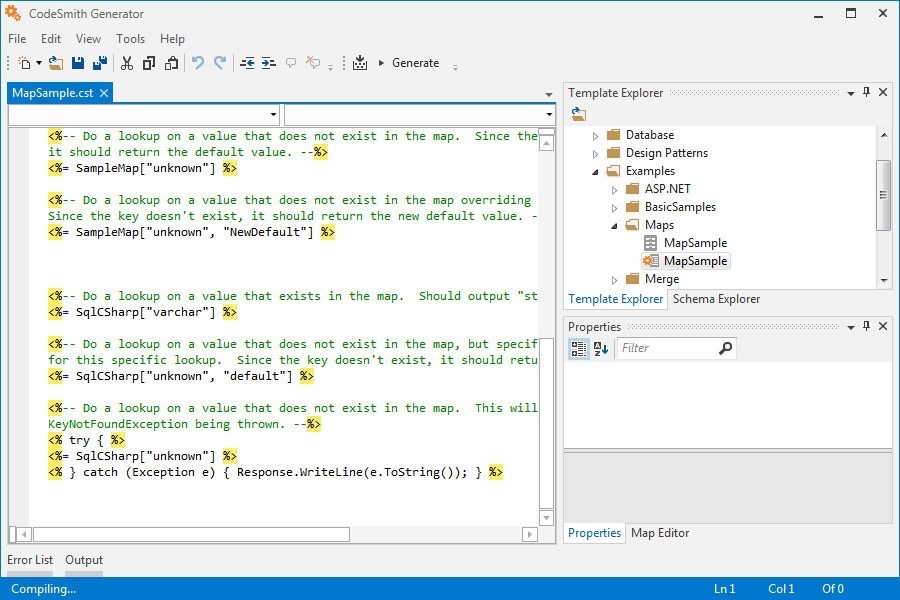The image size is (900, 600).
Task: Create a new document with toolbar icon
Action: point(24,63)
